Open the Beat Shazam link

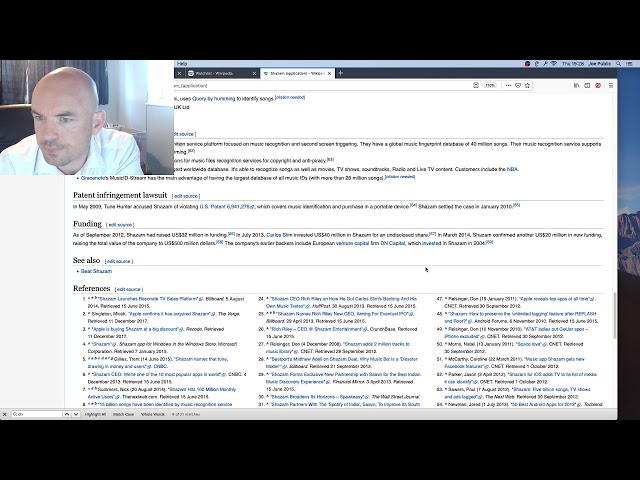(x=96, y=271)
